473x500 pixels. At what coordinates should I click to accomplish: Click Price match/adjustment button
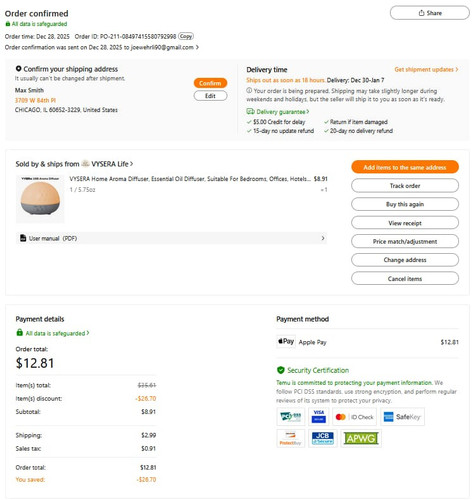tap(405, 241)
